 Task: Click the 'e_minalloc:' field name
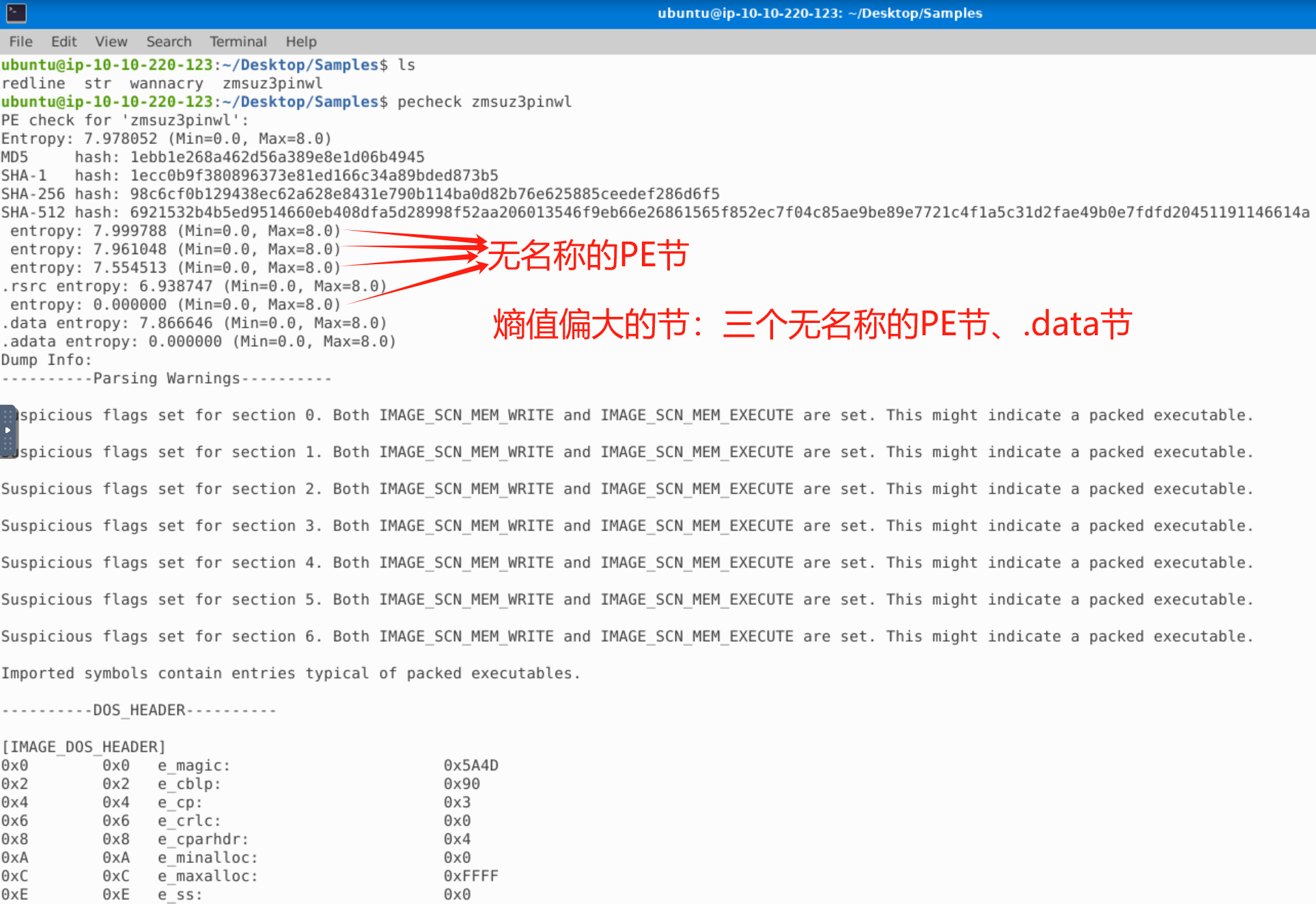(x=208, y=858)
